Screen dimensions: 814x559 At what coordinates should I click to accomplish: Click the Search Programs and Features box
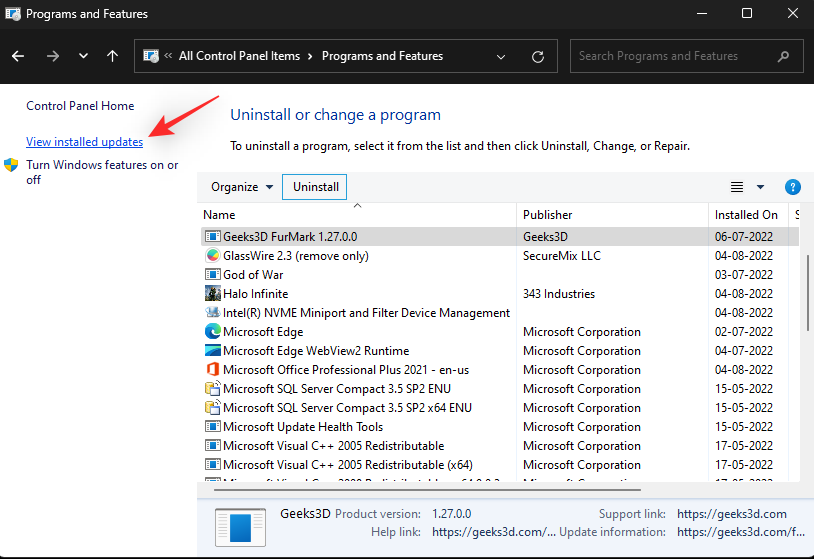[675, 56]
